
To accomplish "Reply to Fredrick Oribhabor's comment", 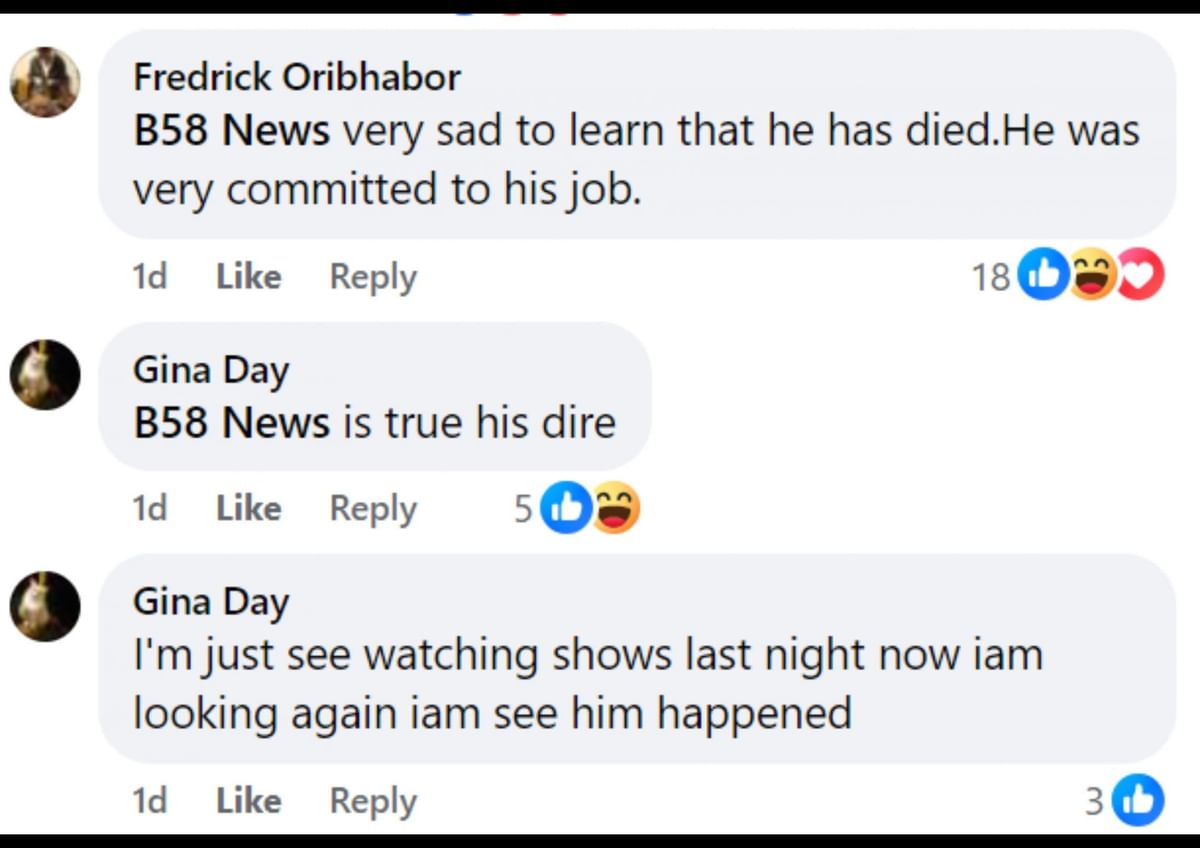I will click(371, 277).
